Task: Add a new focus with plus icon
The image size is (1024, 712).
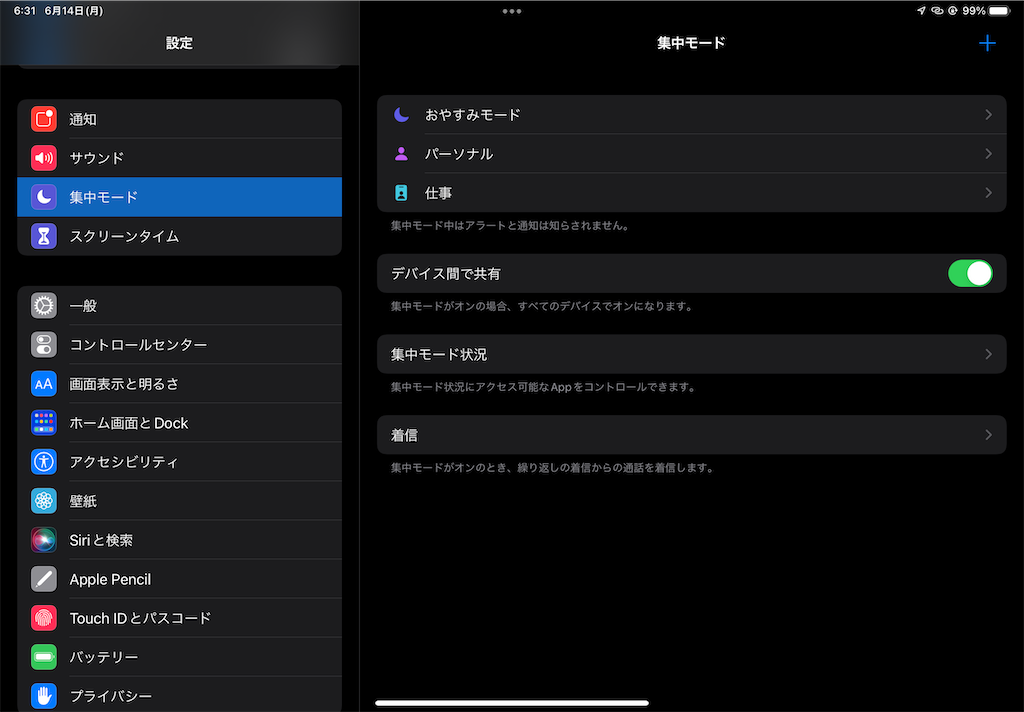Action: (987, 43)
